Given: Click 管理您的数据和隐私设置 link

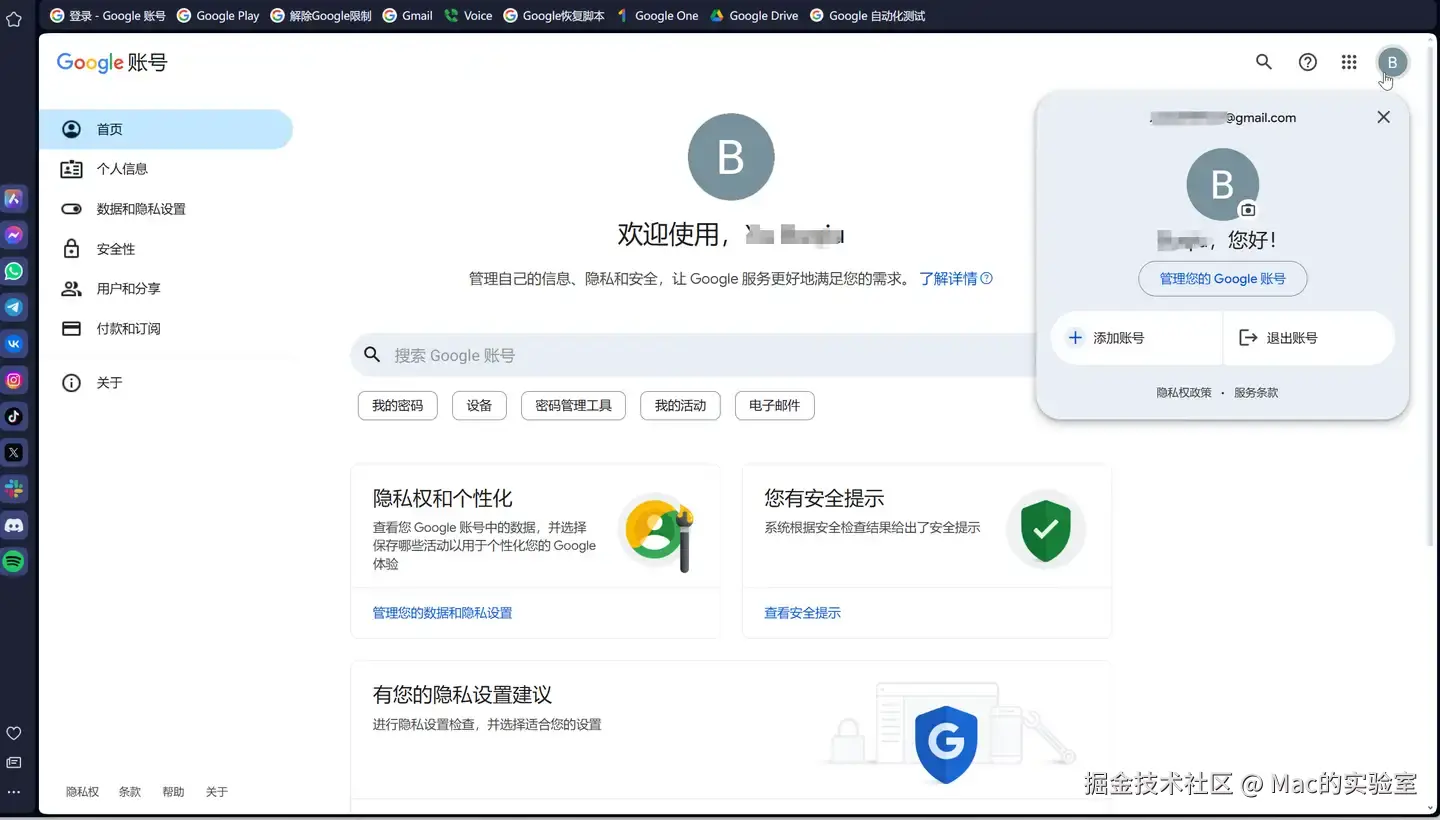Looking at the screenshot, I should coord(443,613).
